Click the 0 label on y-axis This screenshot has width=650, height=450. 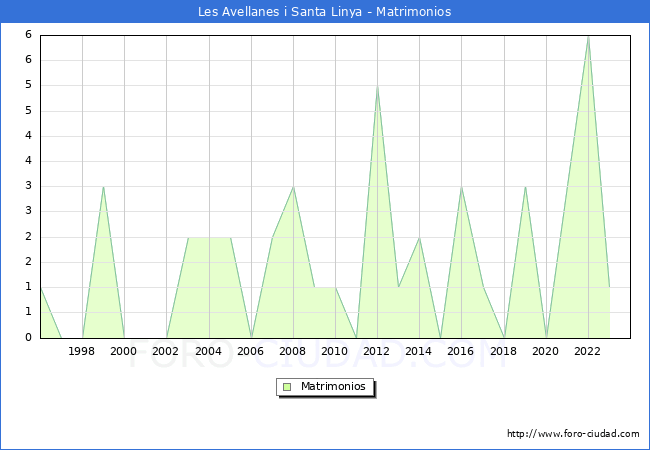click(30, 338)
